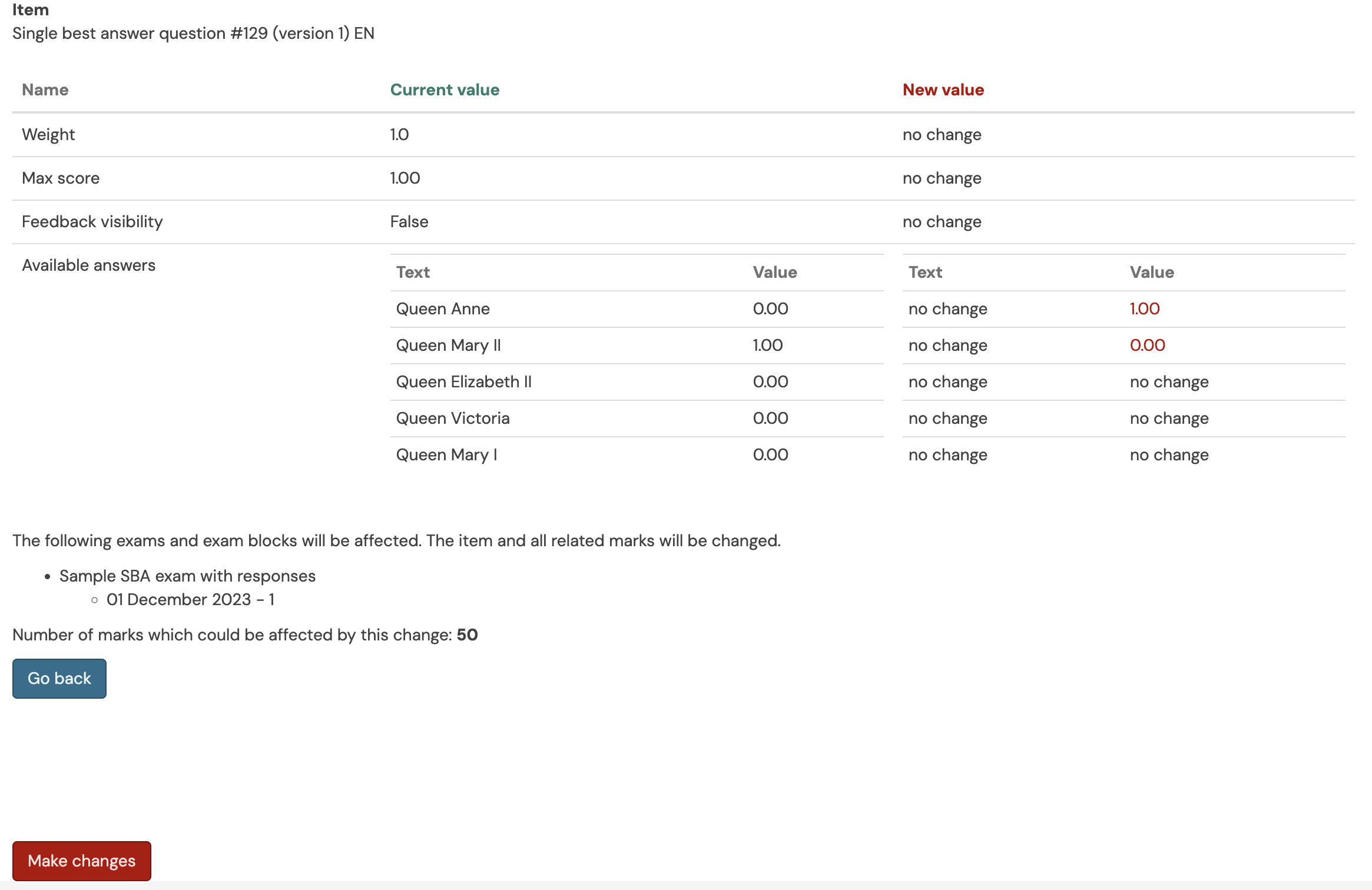Image resolution: width=1372 pixels, height=890 pixels.
Task: Click the affected marks count 50
Action: (467, 635)
